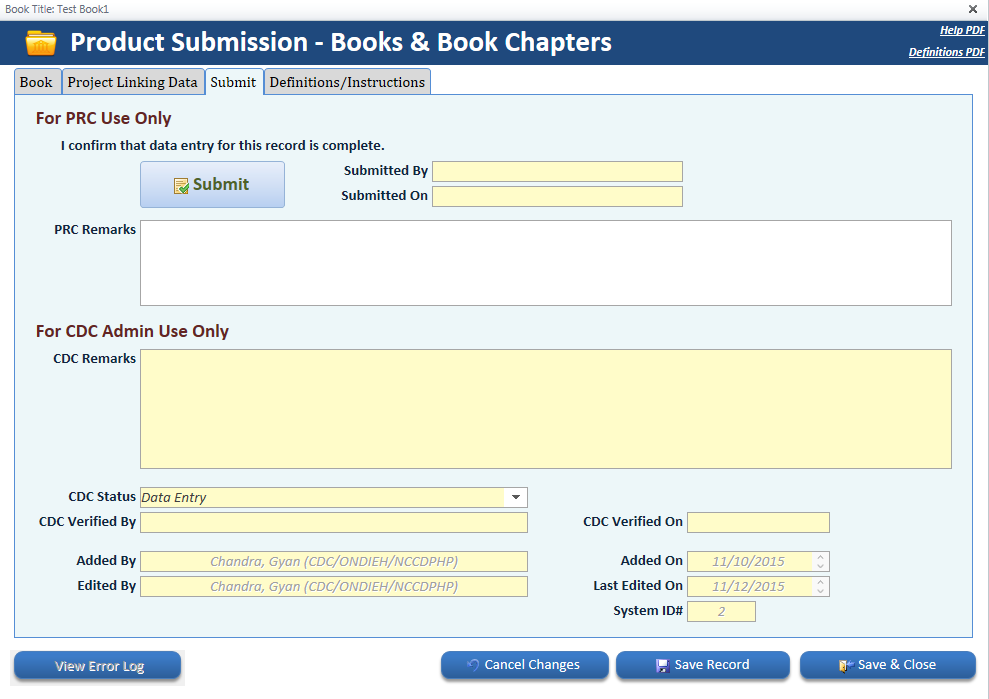
Task: Select the CDC Verified On field
Action: coord(758,522)
